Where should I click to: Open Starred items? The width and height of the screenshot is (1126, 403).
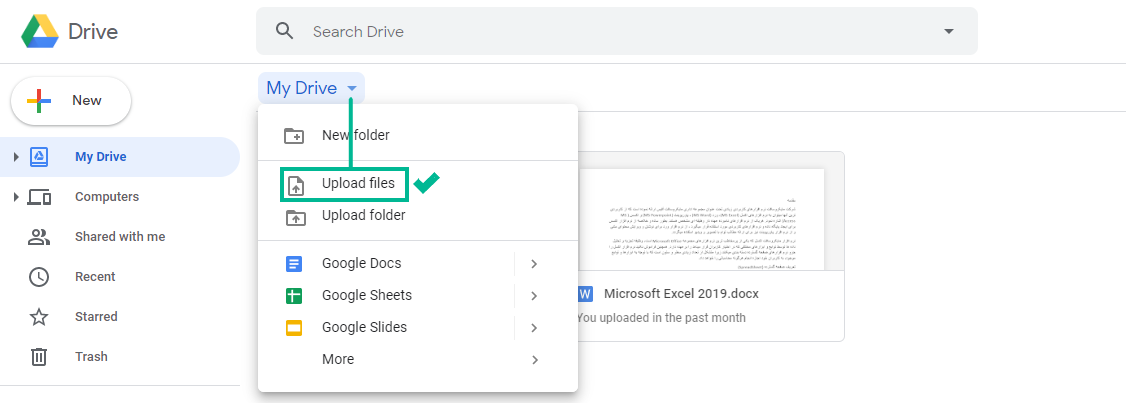click(96, 317)
